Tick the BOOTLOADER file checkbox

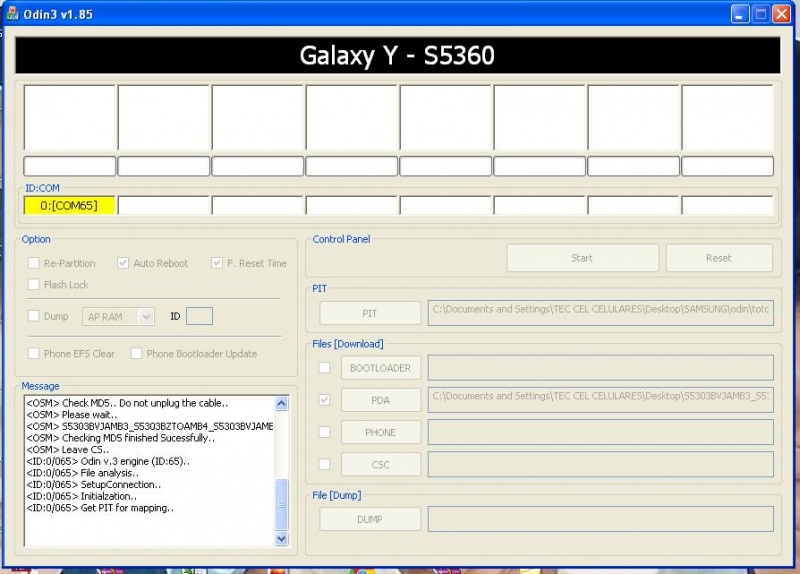tap(324, 367)
